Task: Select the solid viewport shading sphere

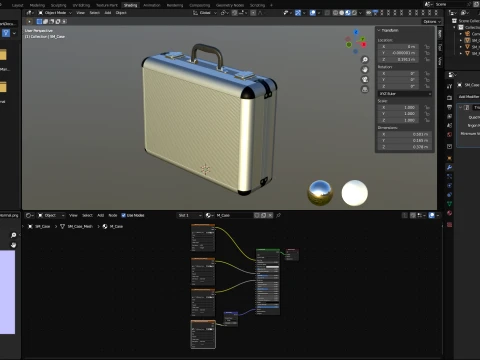Action: pos(342,13)
